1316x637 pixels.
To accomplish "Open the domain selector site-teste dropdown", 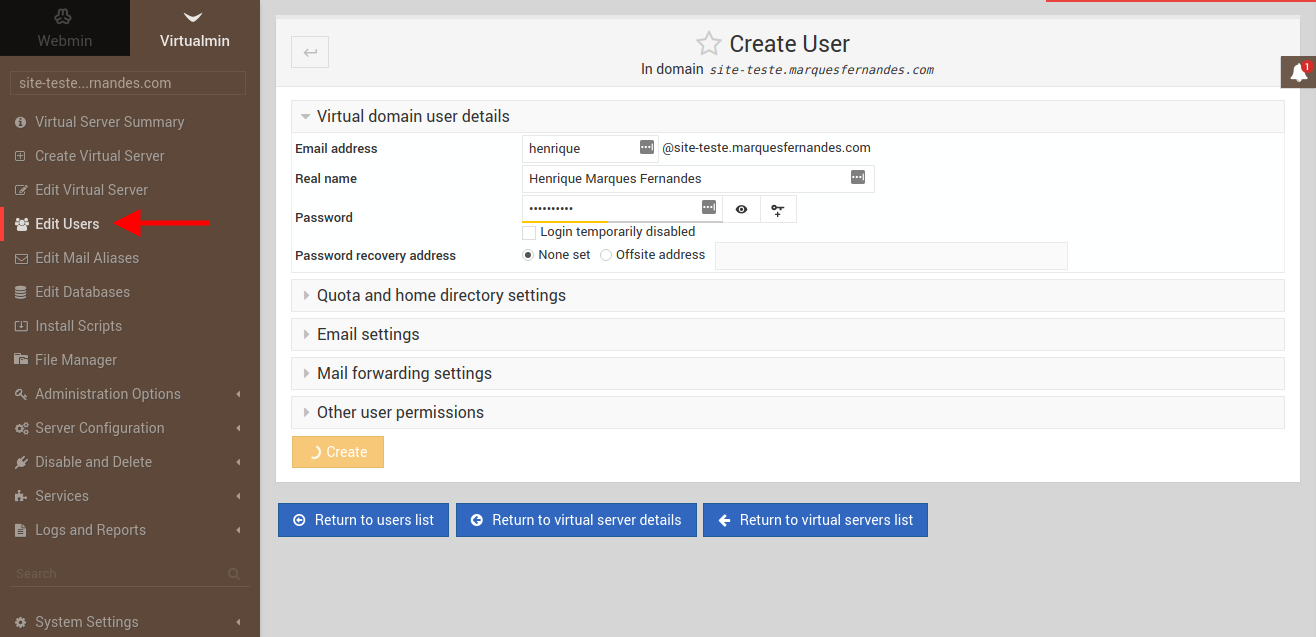I will [128, 83].
